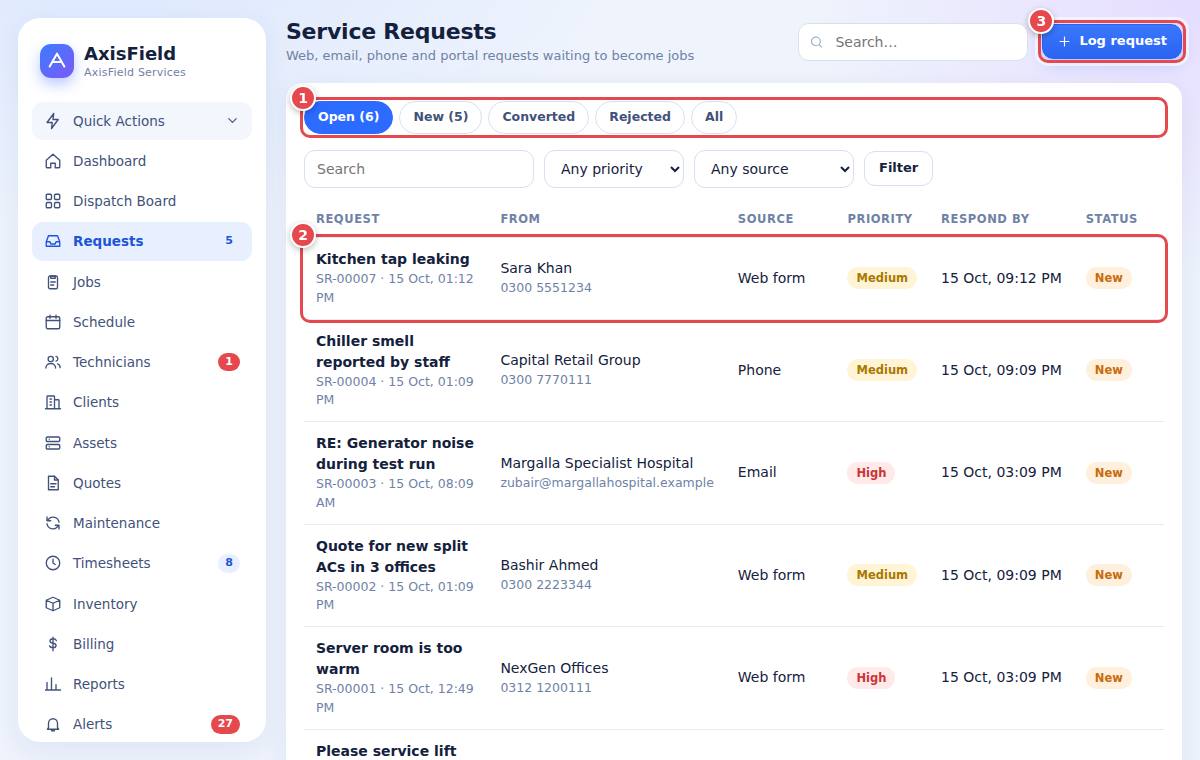Click the Requests inbox icon

pos(53,241)
